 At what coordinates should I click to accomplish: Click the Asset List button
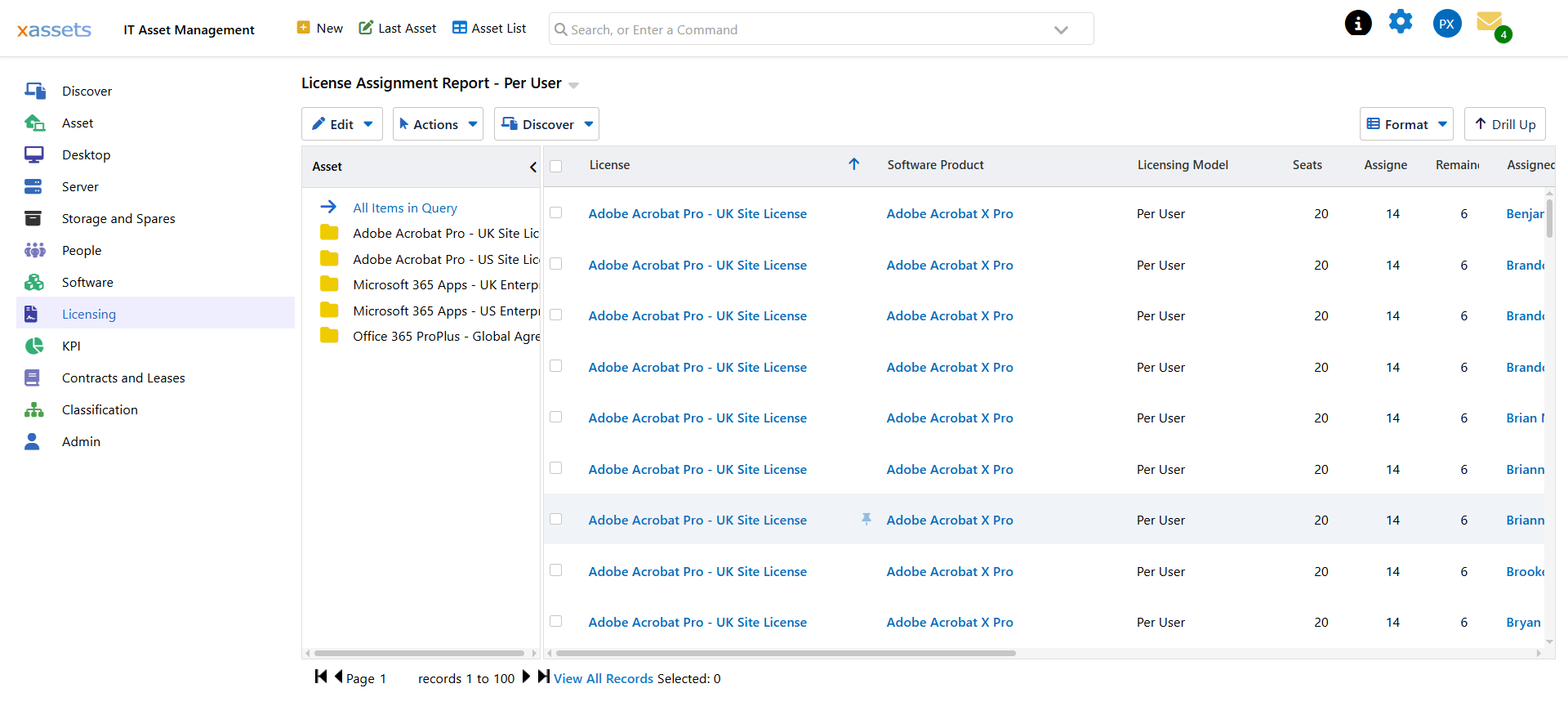489,28
